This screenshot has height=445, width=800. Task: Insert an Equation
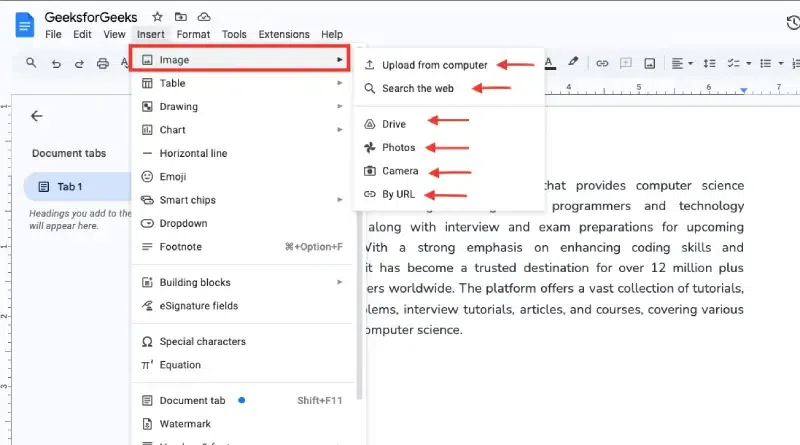[242, 365]
